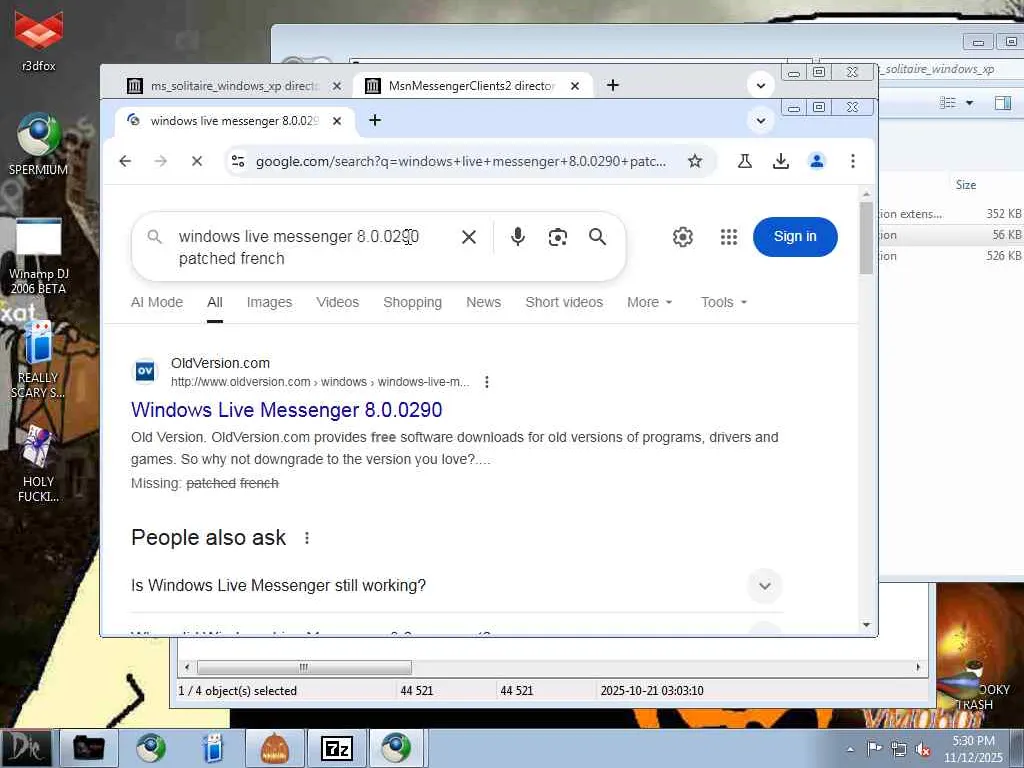Open options for OldVersion.com result

click(487, 382)
